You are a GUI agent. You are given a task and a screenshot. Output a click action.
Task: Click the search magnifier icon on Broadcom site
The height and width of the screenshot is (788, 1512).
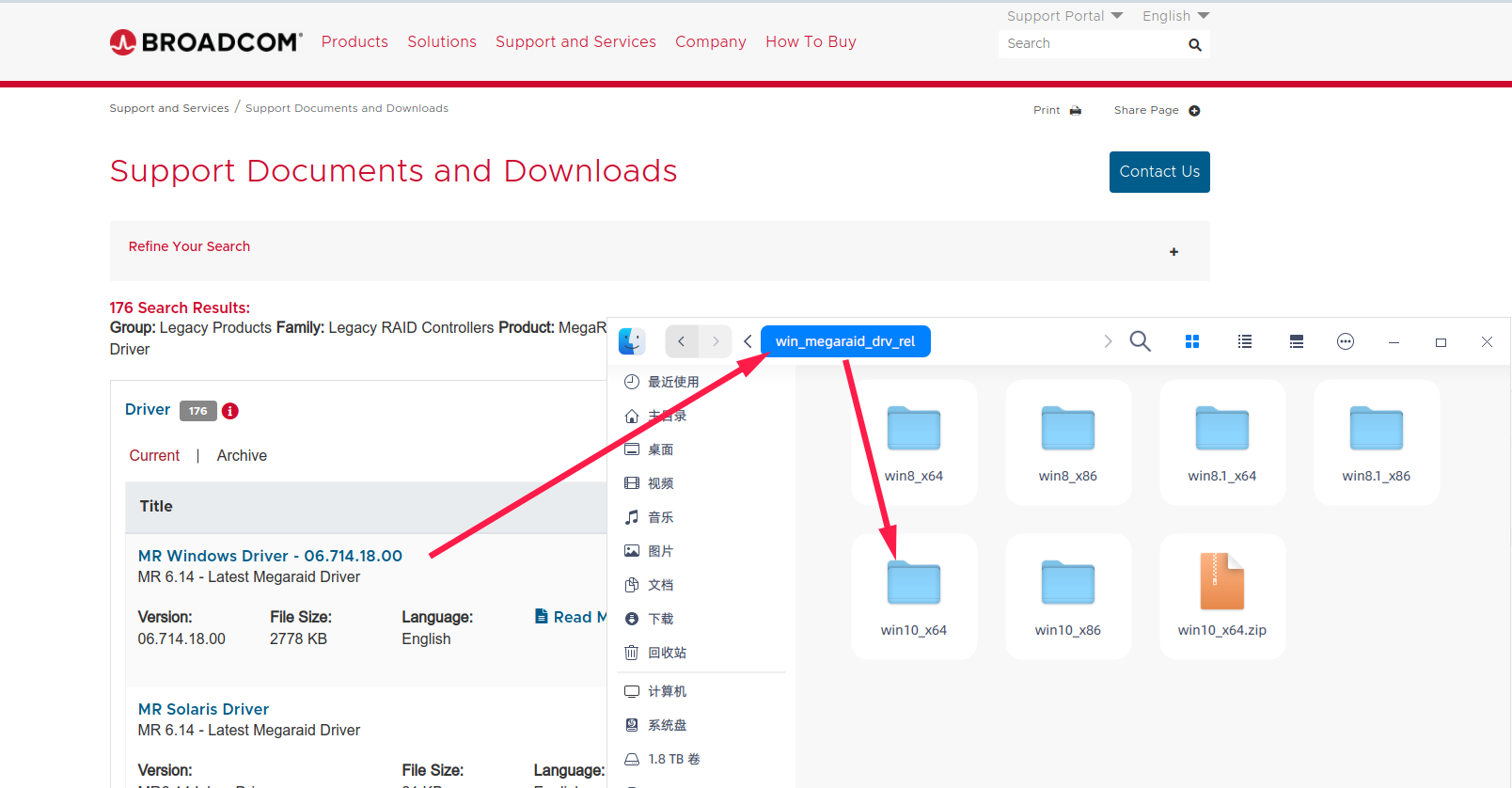[1194, 44]
